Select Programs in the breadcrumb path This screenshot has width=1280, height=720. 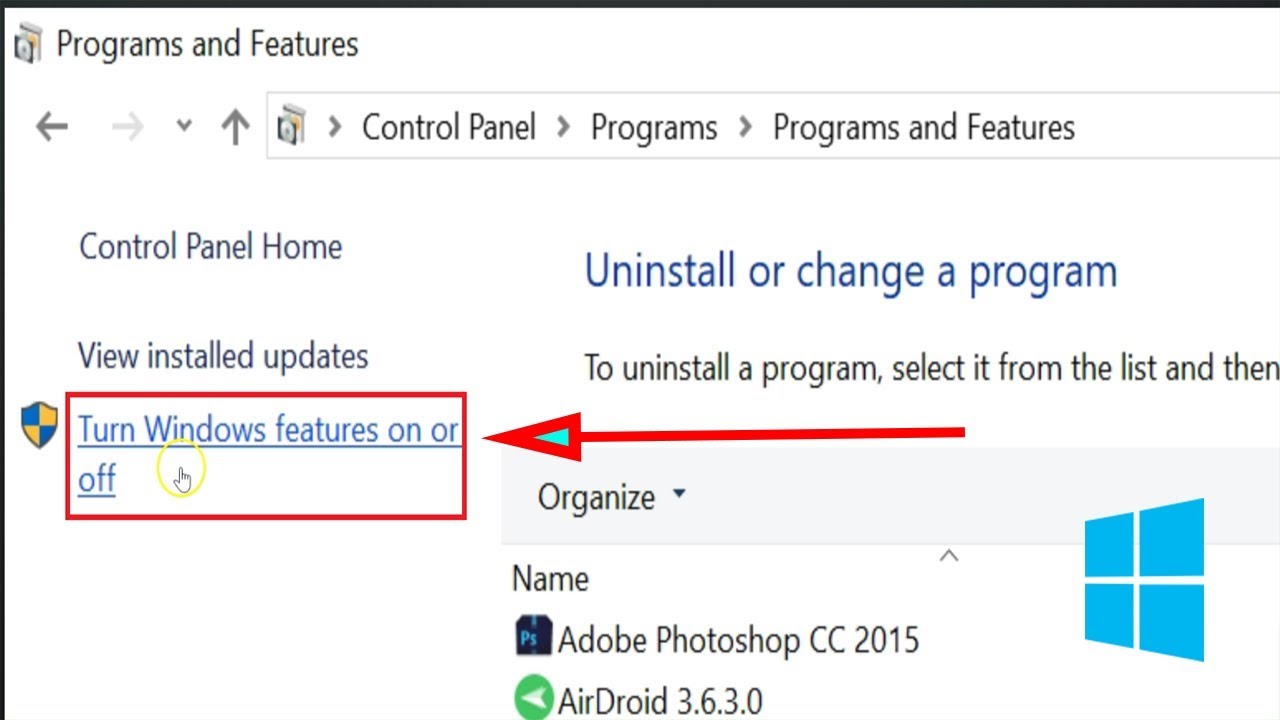653,127
